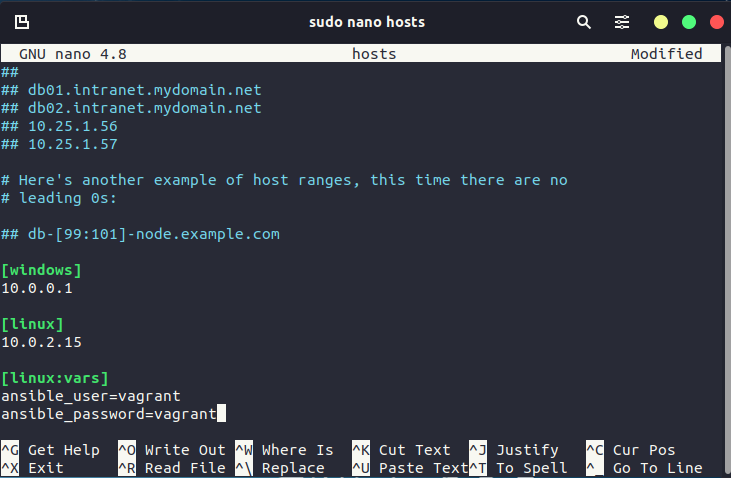The image size is (731, 478).
Task: Open the terminal search icon
Action: (584, 22)
